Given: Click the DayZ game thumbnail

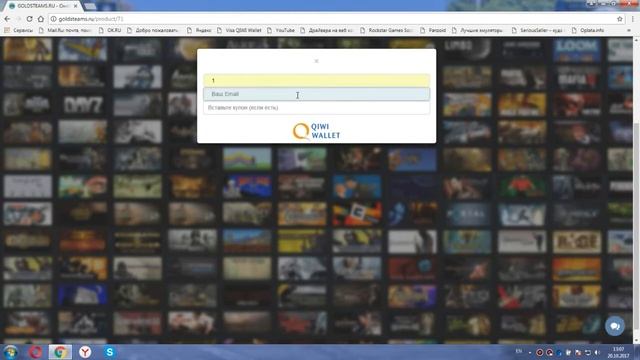Looking at the screenshot, I should [x=83, y=105].
